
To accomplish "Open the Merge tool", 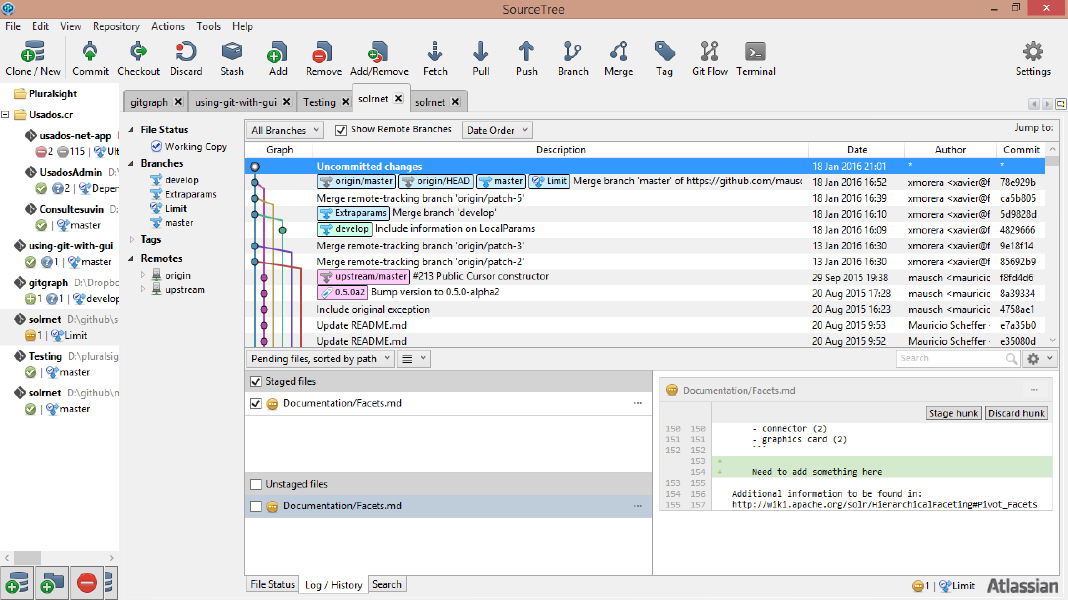I will (618, 52).
